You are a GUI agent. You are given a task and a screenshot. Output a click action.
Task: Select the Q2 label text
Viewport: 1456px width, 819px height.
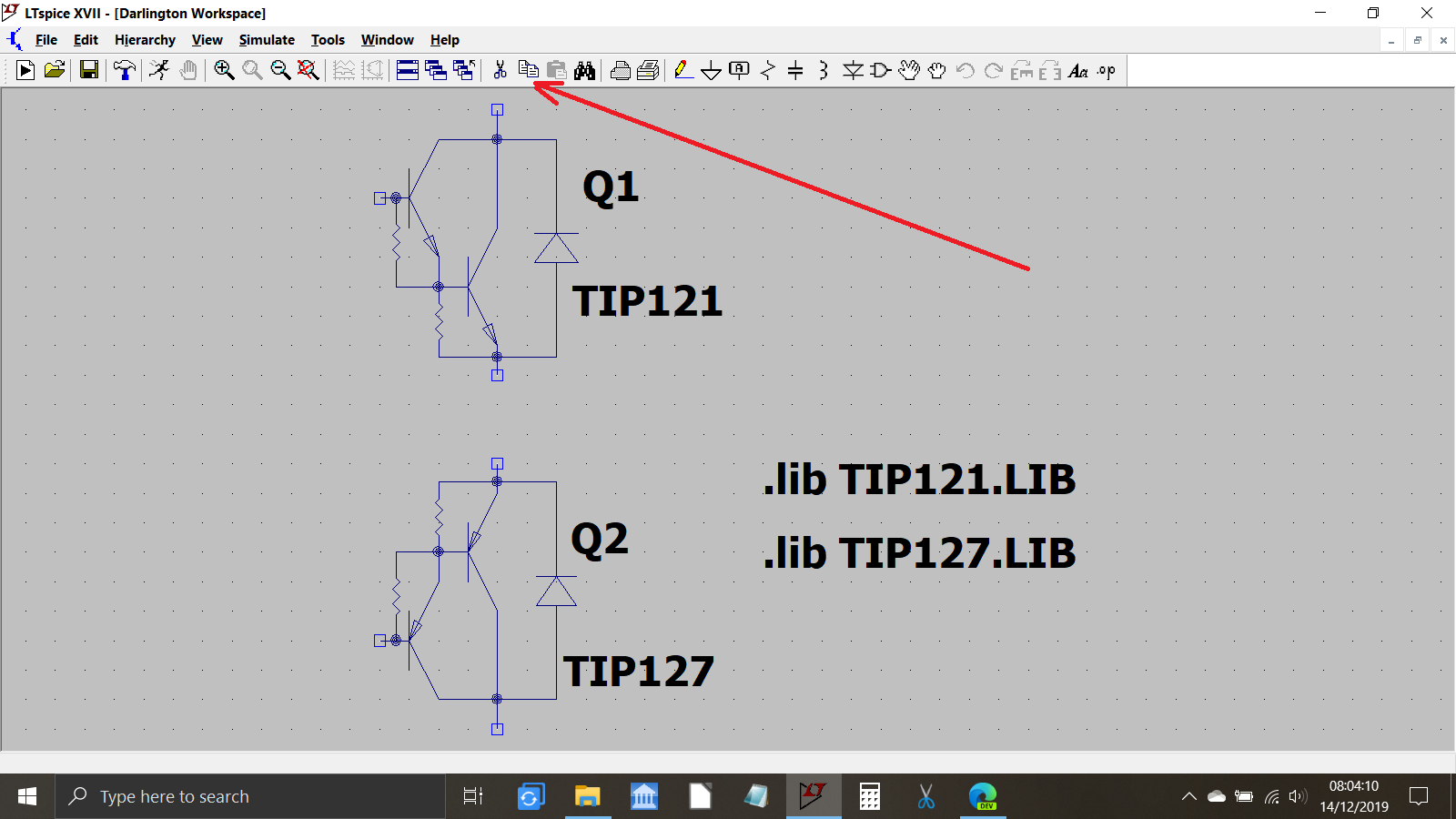600,540
